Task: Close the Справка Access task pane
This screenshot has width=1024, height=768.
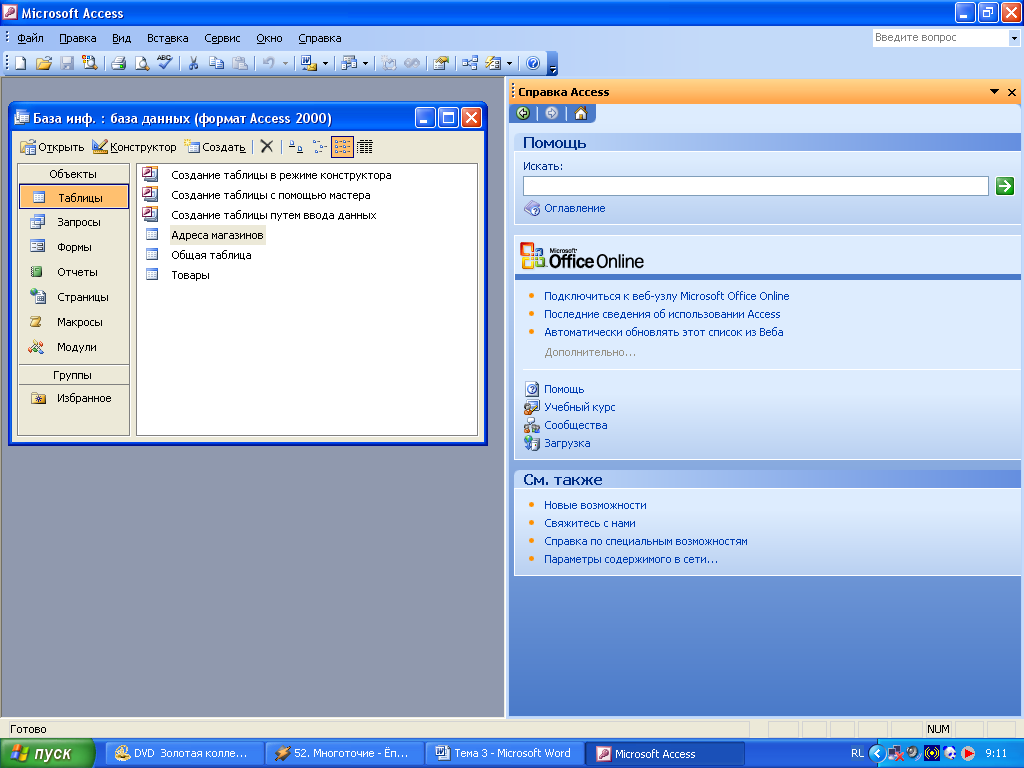Action: (1012, 92)
